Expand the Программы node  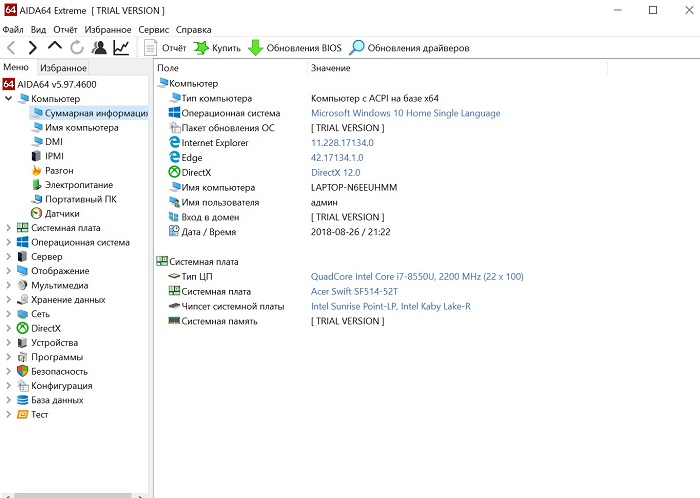[8, 357]
